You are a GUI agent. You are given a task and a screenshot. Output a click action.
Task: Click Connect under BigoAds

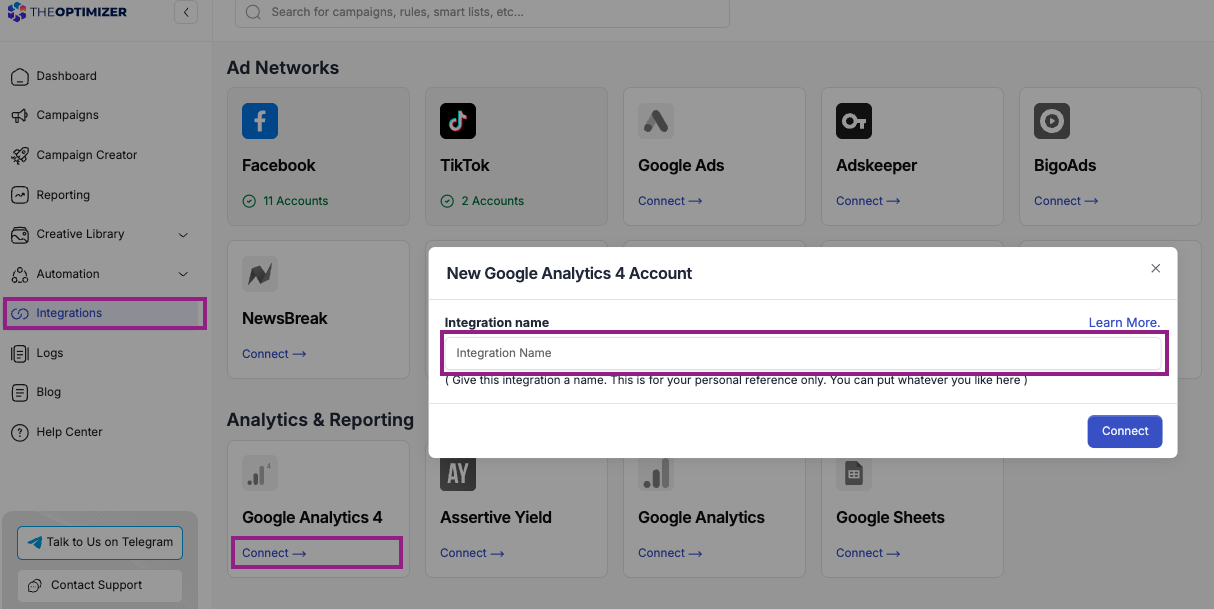coord(1066,201)
